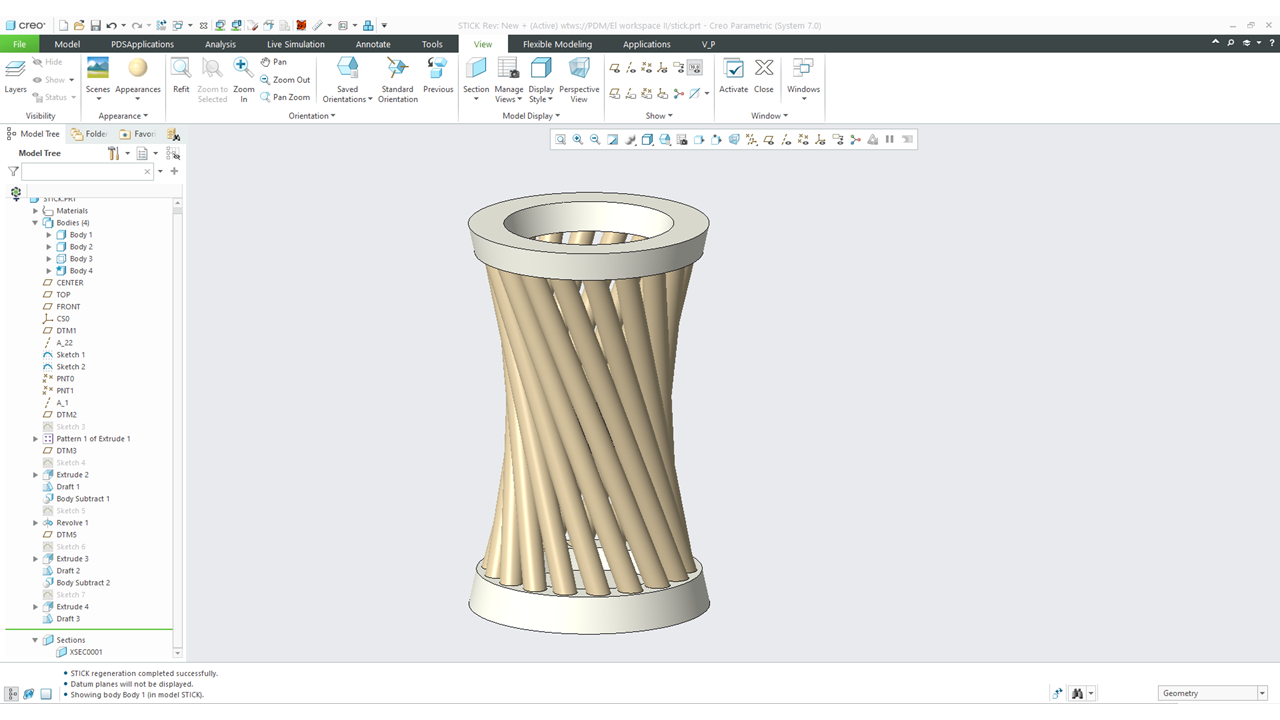Image resolution: width=1280 pixels, height=720 pixels.
Task: Expand the Orientation group label
Action: [x=312, y=116]
